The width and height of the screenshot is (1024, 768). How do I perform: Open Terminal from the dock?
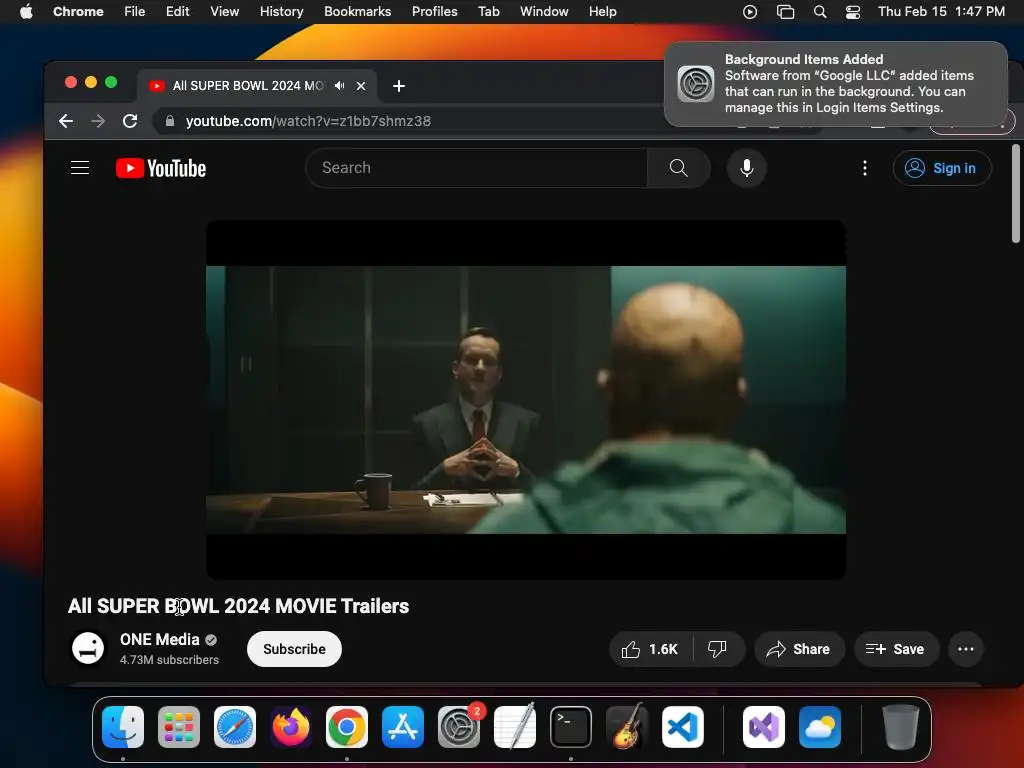(x=571, y=727)
